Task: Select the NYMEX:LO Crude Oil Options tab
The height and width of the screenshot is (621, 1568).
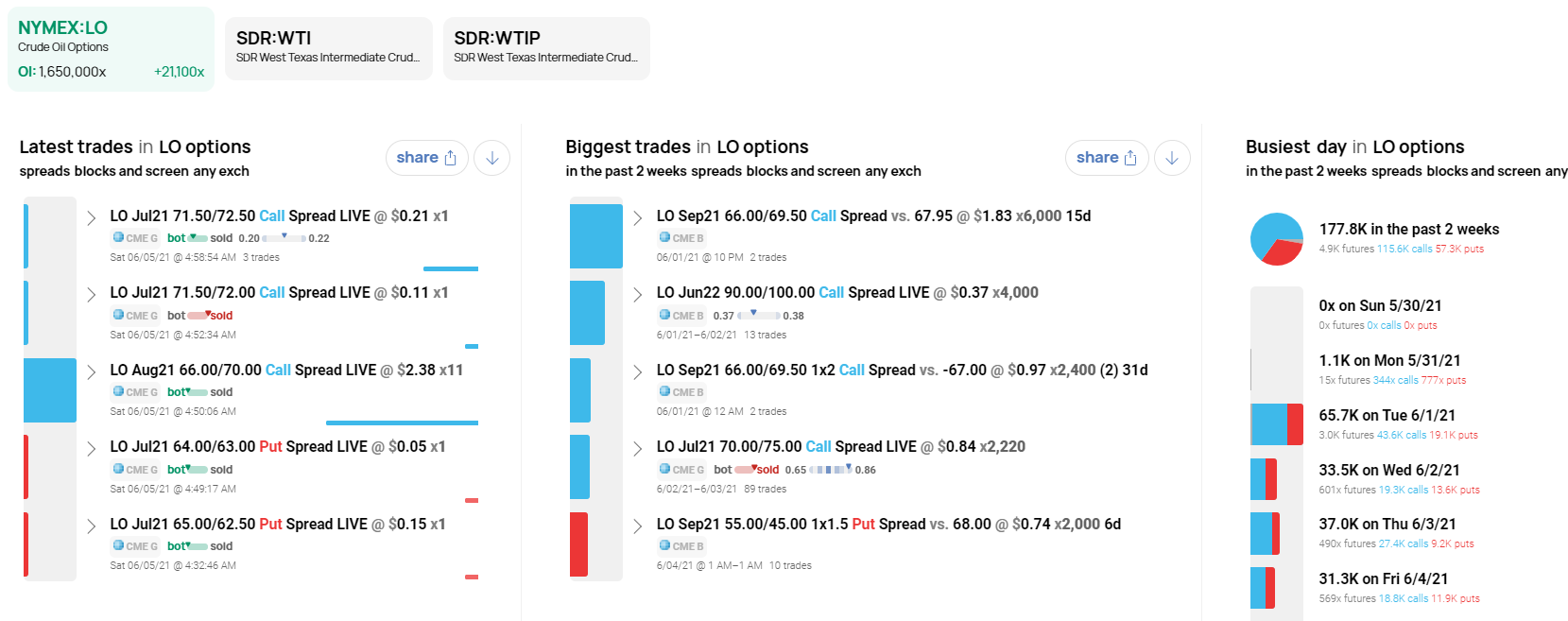Action: tap(111, 49)
